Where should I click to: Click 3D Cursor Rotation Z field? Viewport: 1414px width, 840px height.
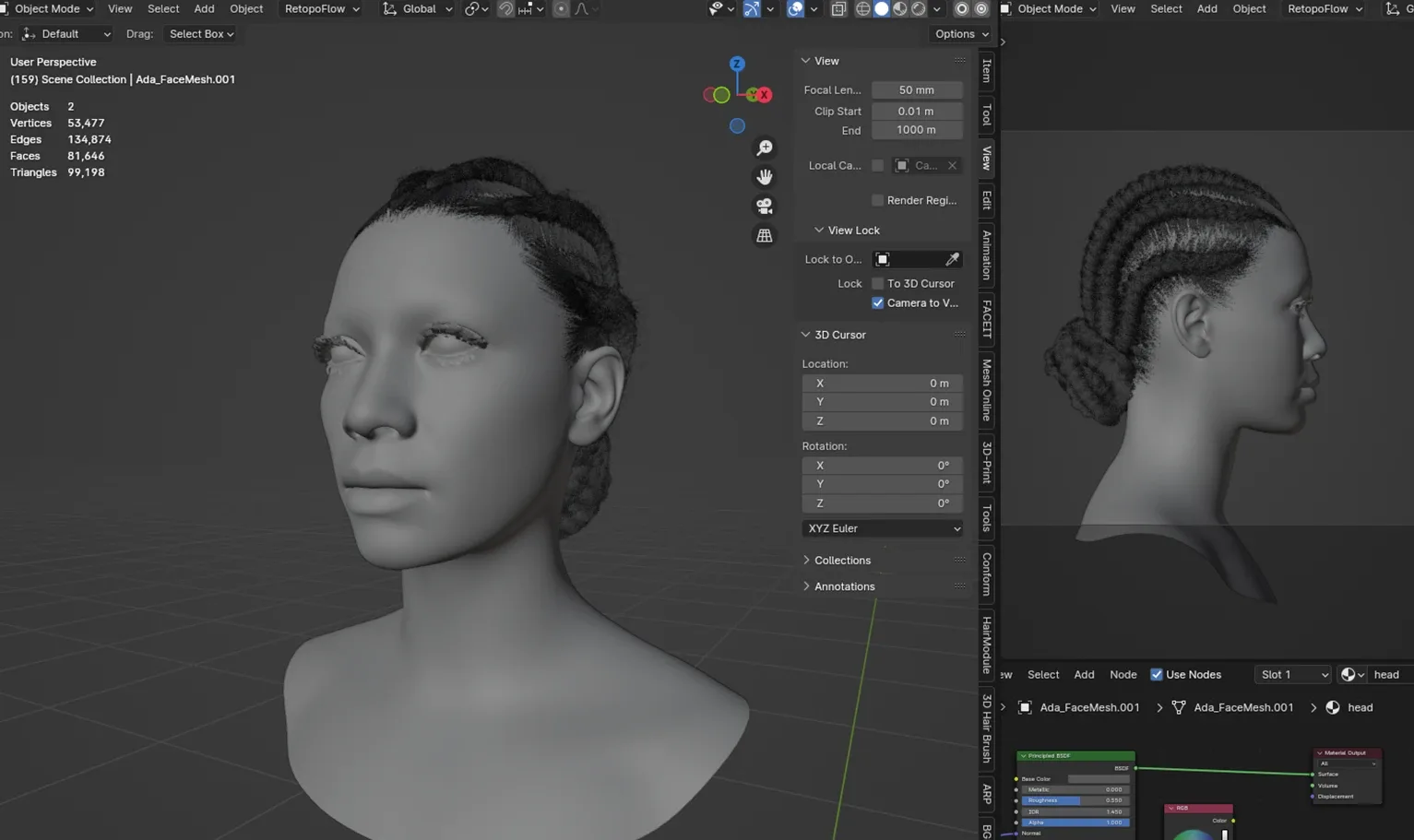(x=883, y=503)
